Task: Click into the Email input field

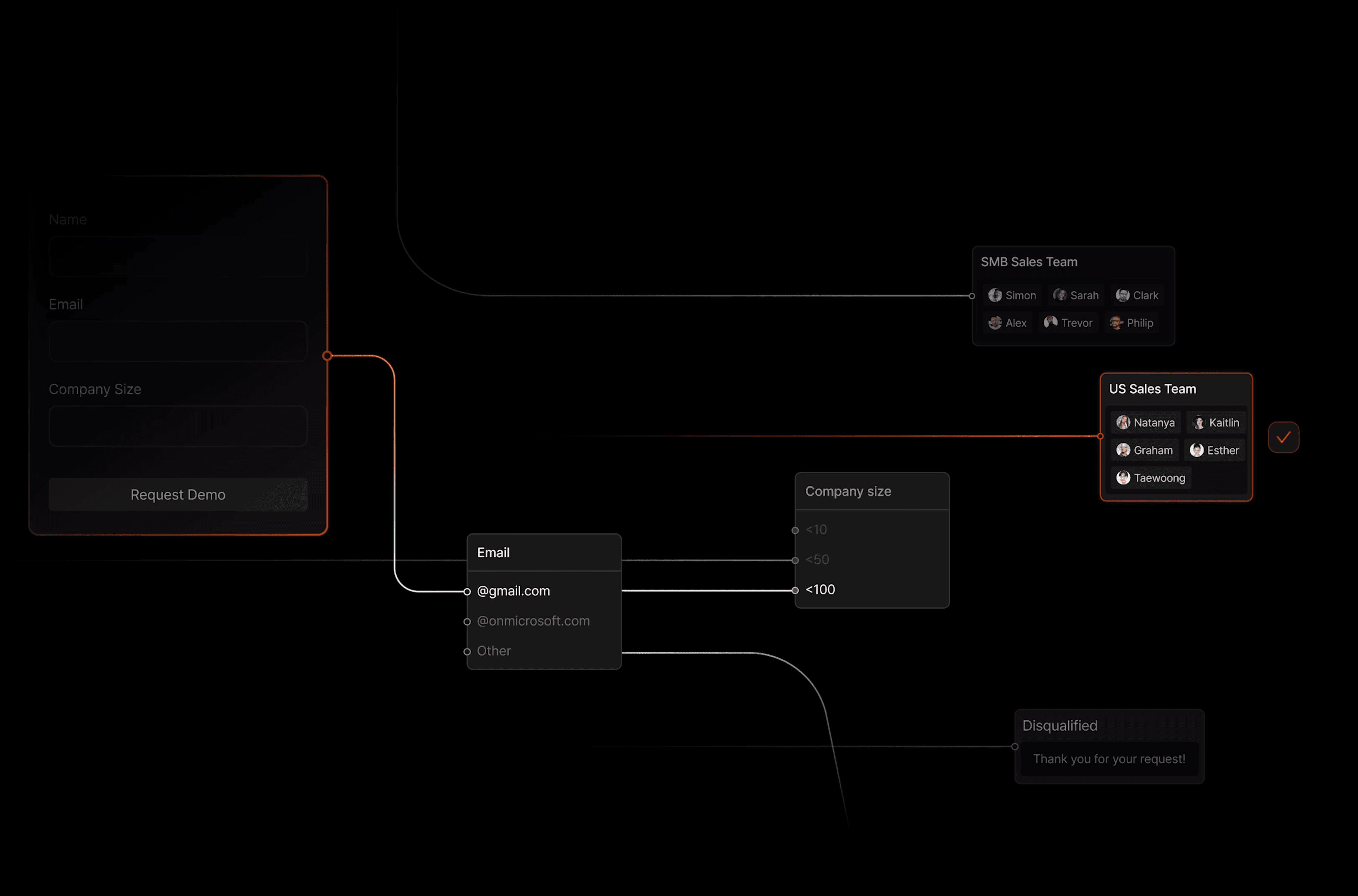Action: click(178, 341)
